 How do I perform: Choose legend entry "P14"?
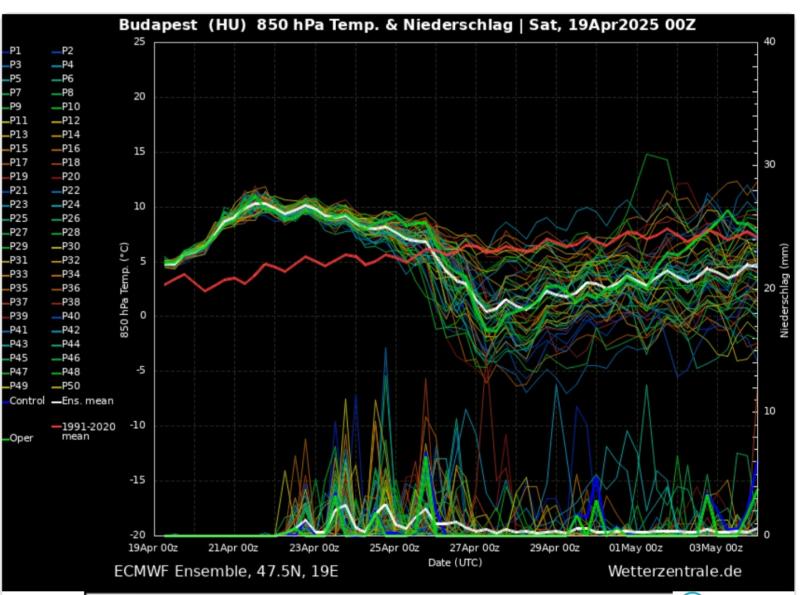[x=66, y=135]
